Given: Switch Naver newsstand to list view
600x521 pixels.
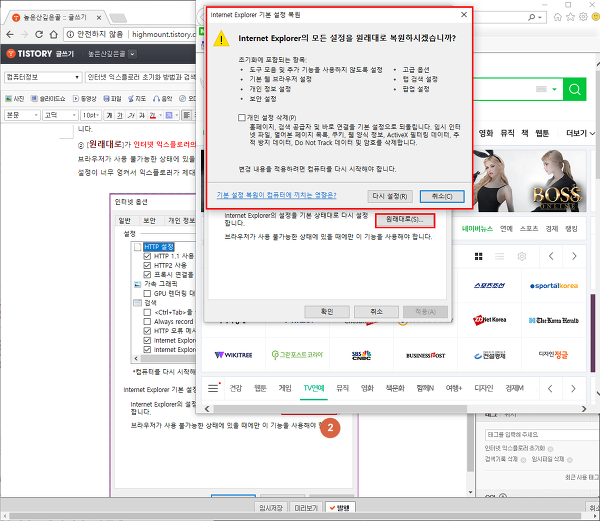Looking at the screenshot, I should tap(499, 256).
